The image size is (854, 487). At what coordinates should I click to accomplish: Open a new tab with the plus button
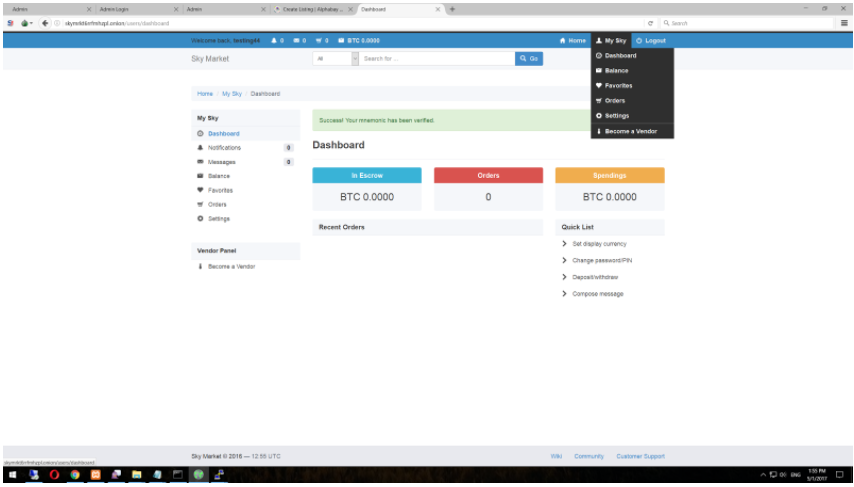452,9
